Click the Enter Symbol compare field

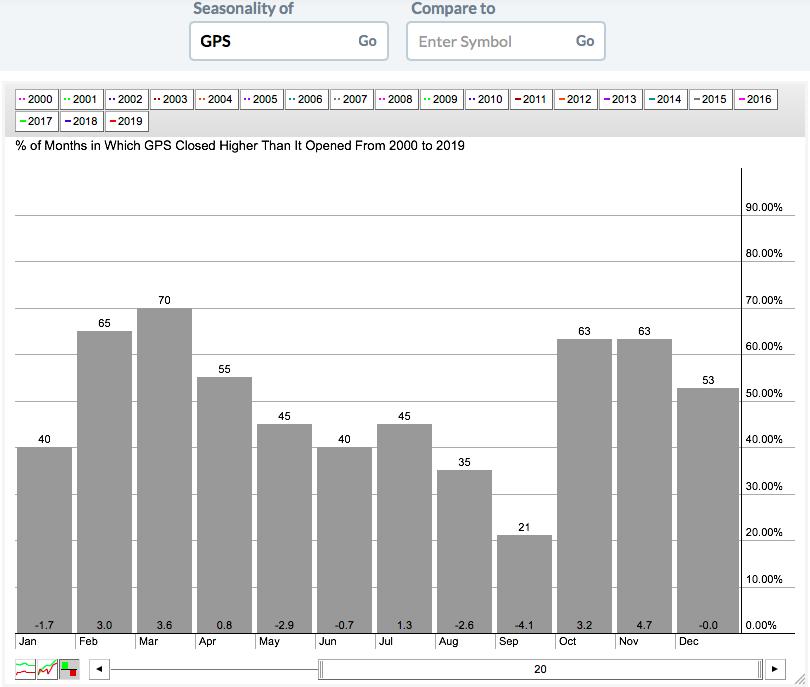click(x=506, y=41)
